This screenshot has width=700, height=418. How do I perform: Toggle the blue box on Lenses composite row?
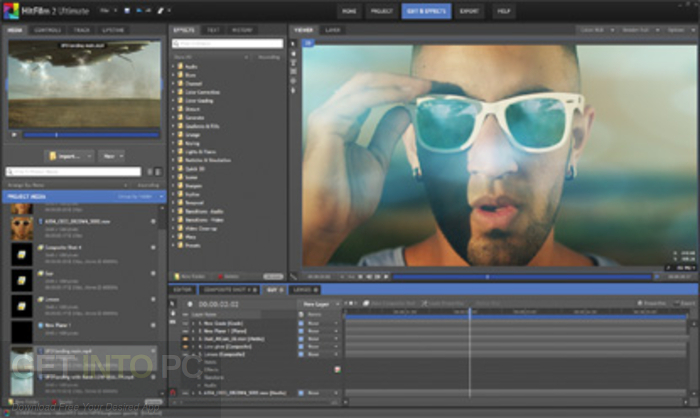(301, 354)
